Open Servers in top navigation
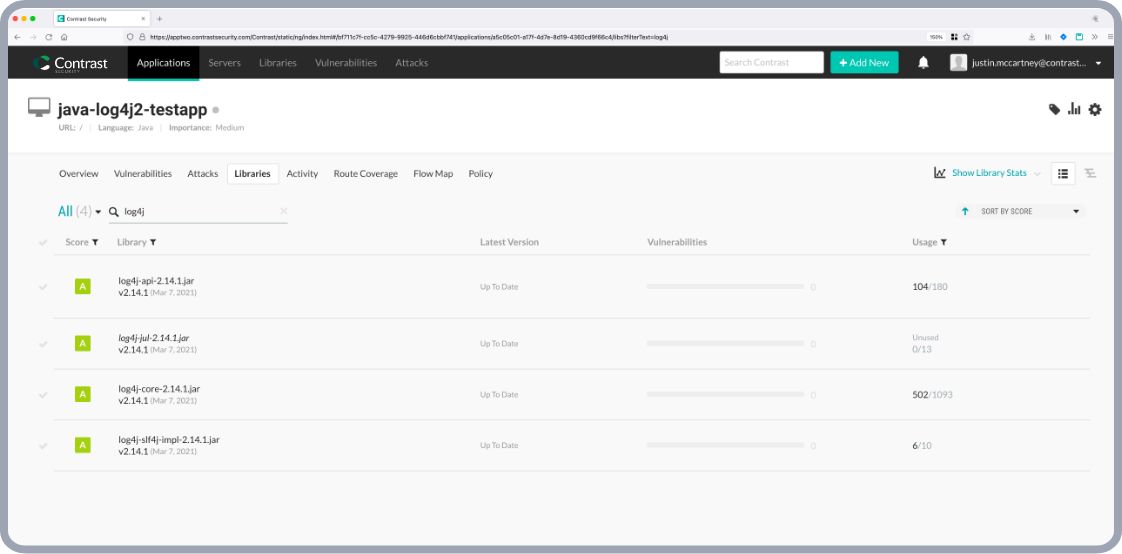1122x554 pixels. 224,62
